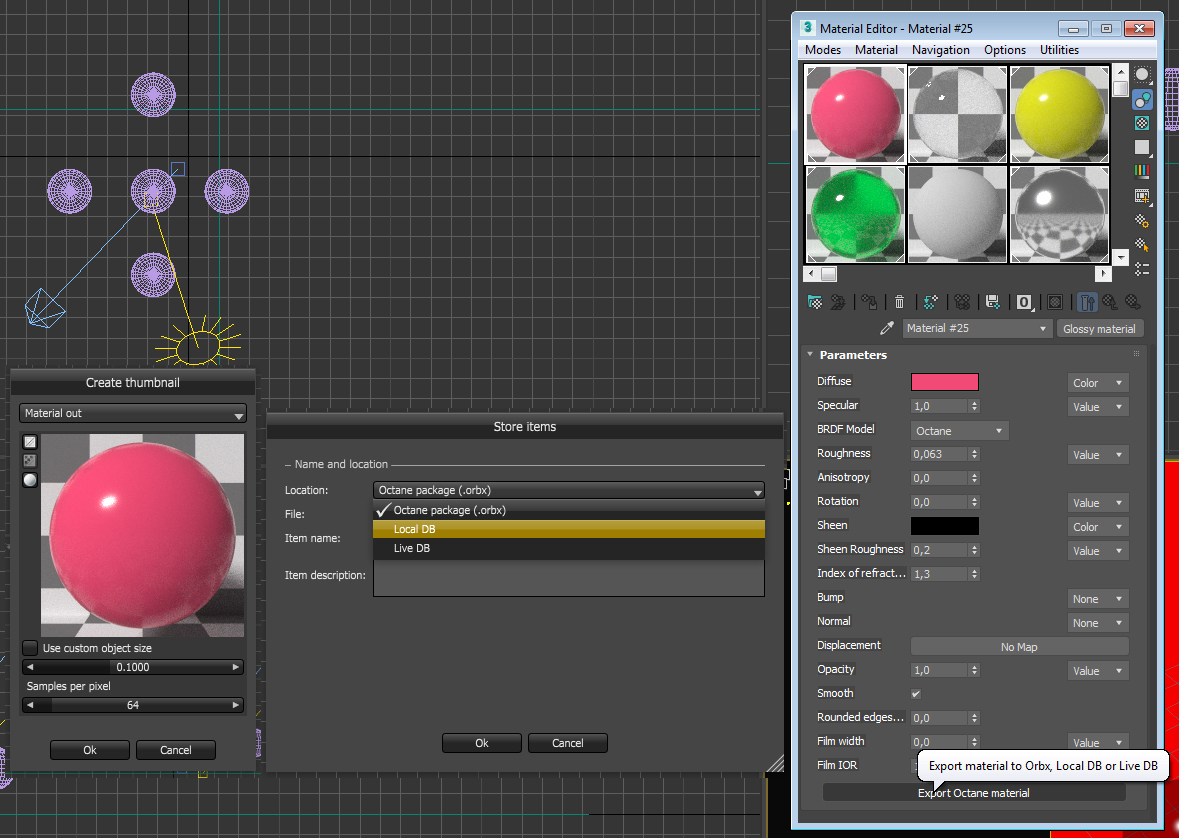Open Material Editor Options gear icon
Viewport: 1179px width, 838px height.
coord(1142,220)
